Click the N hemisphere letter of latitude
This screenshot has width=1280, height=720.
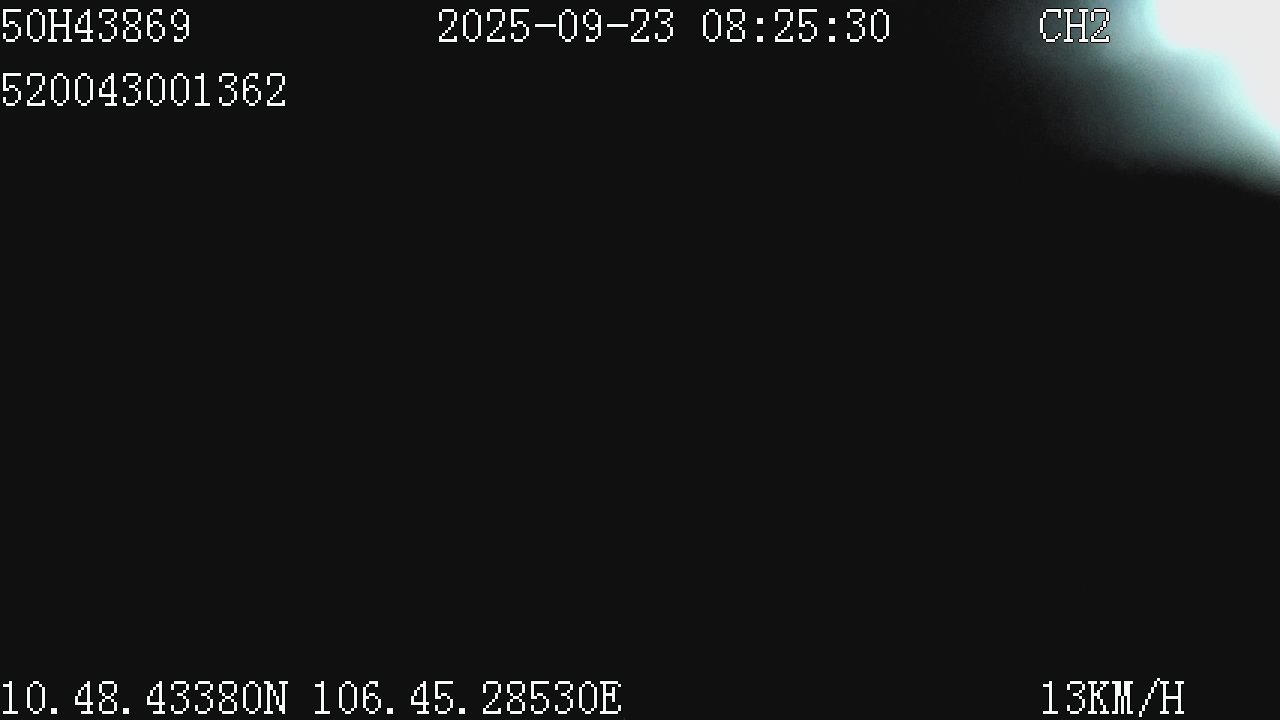tap(276, 698)
